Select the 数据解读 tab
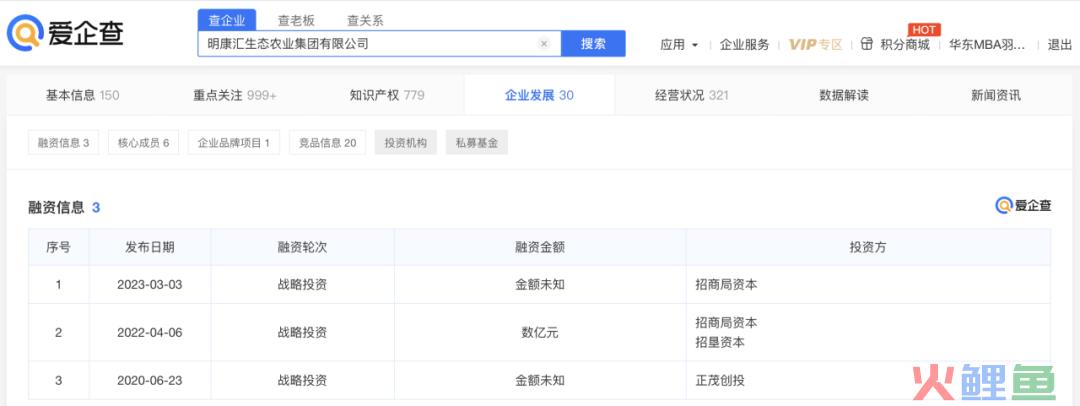This screenshot has width=1080, height=406. tap(844, 95)
